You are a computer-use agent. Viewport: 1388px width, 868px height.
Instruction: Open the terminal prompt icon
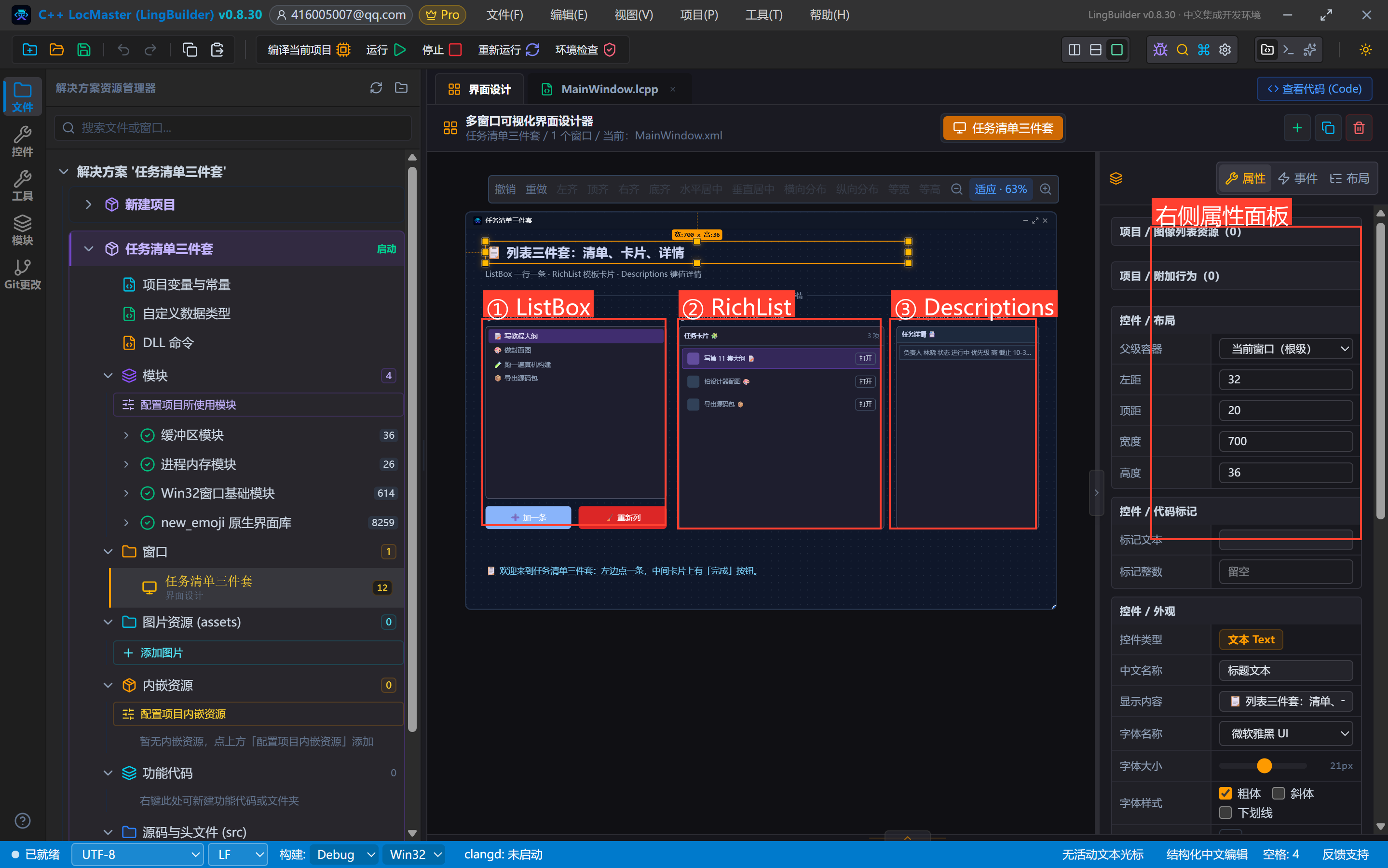tap(1288, 50)
